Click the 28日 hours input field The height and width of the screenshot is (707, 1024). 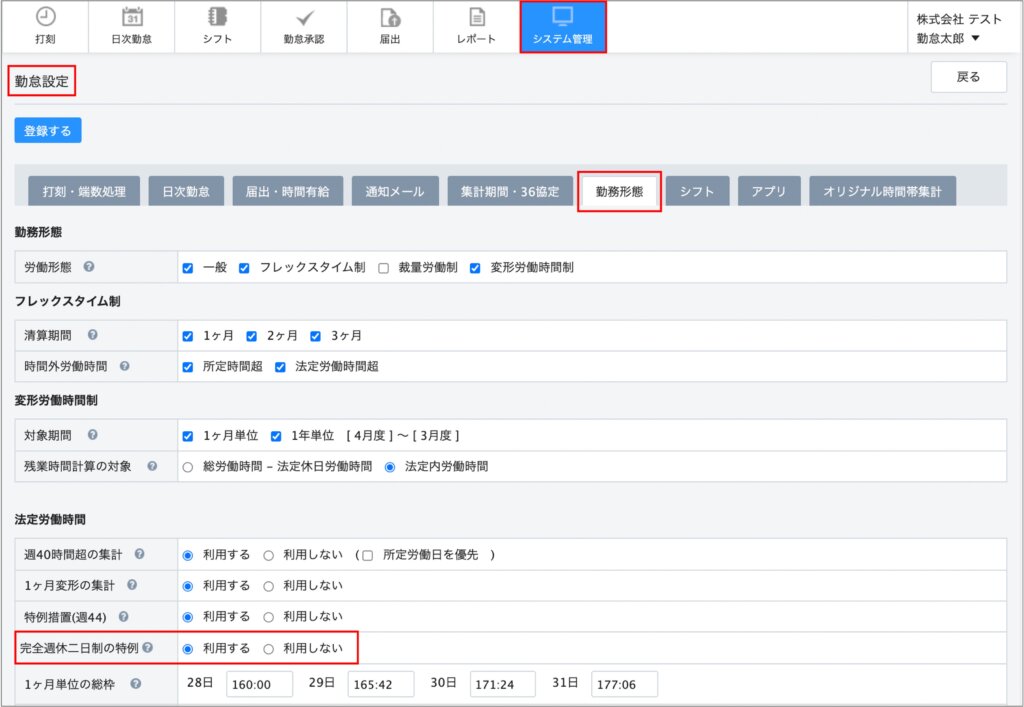(259, 684)
